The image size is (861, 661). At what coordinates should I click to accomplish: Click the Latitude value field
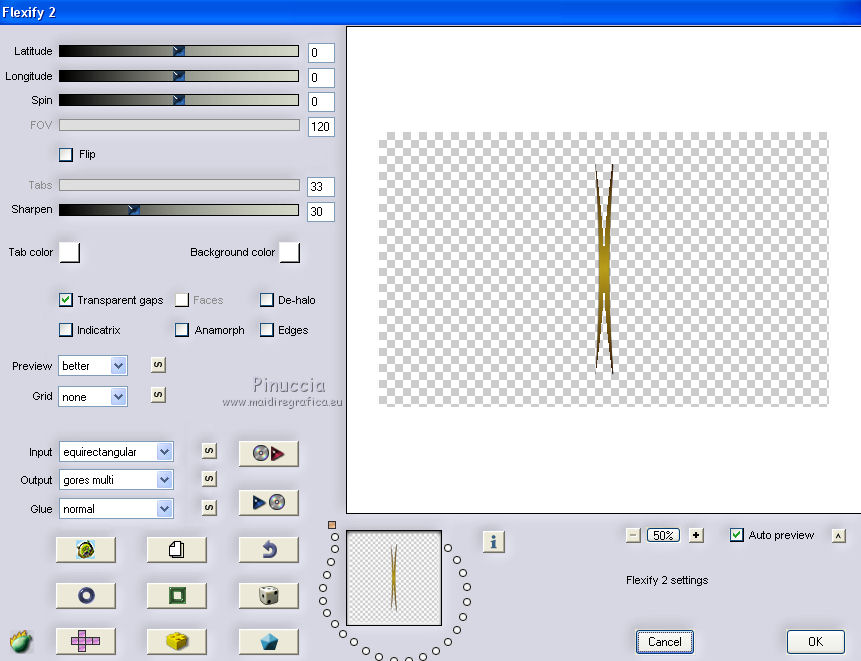click(321, 53)
